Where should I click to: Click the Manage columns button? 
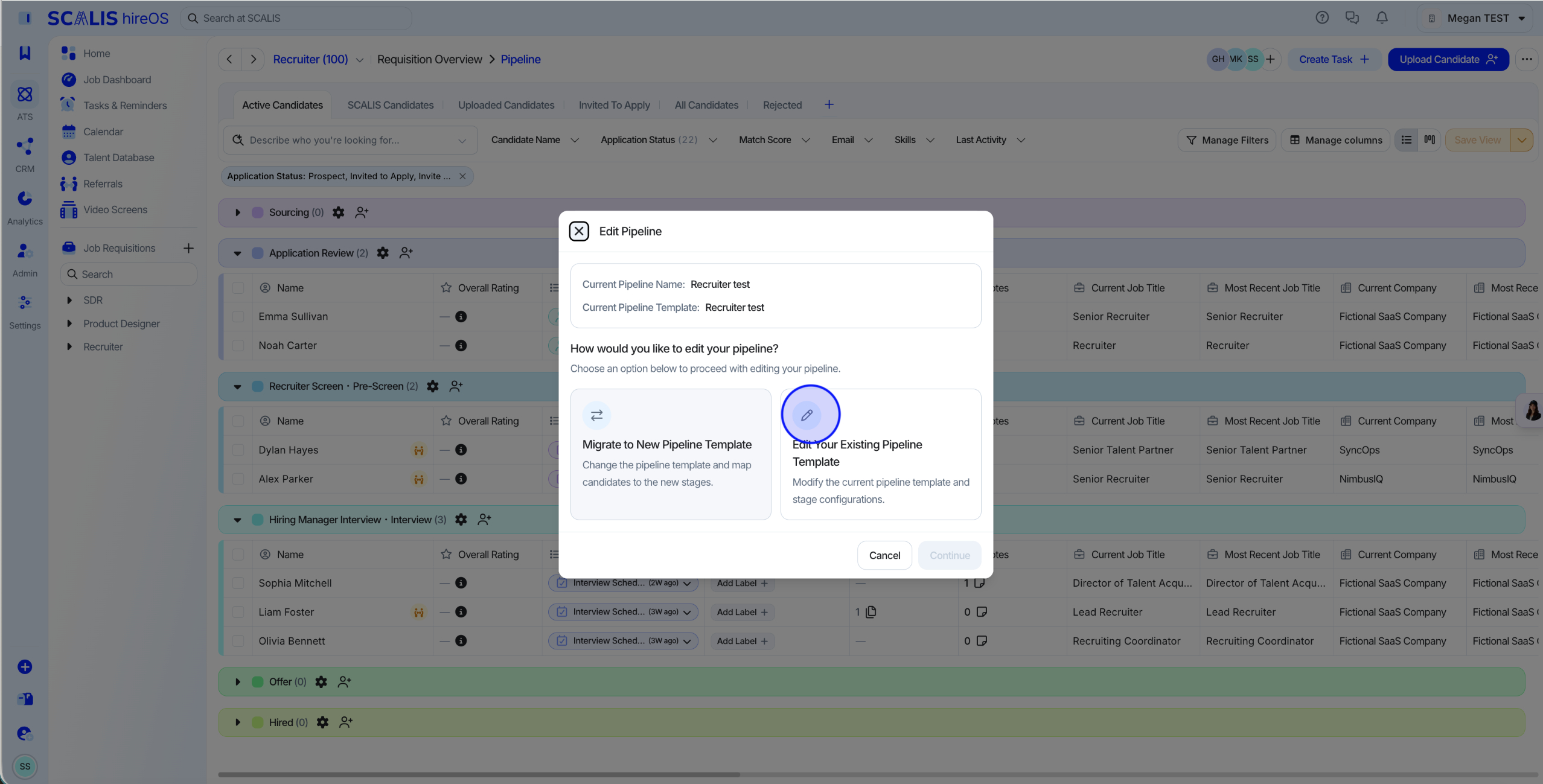[1335, 140]
